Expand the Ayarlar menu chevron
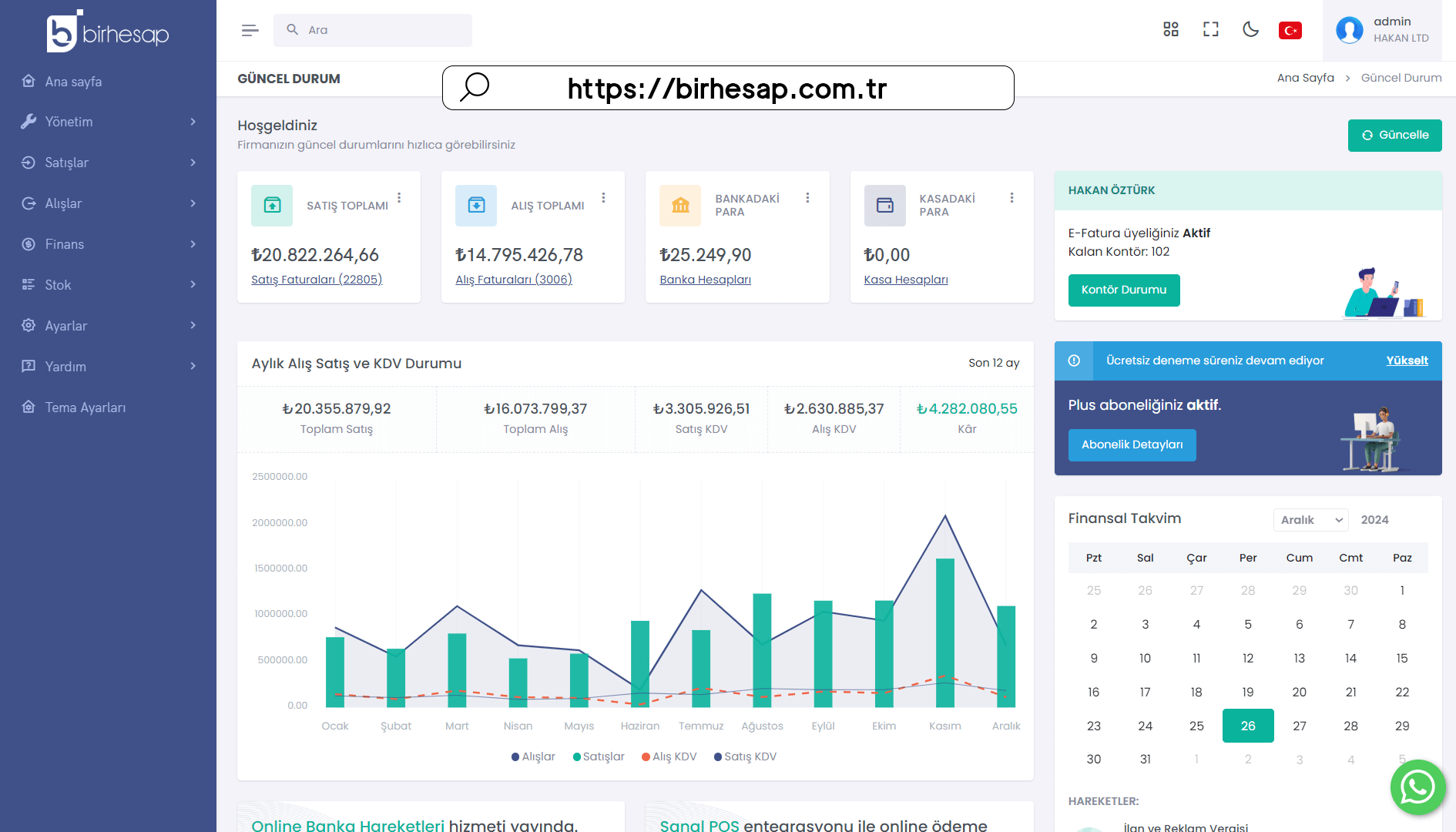1456x832 pixels. tap(193, 325)
